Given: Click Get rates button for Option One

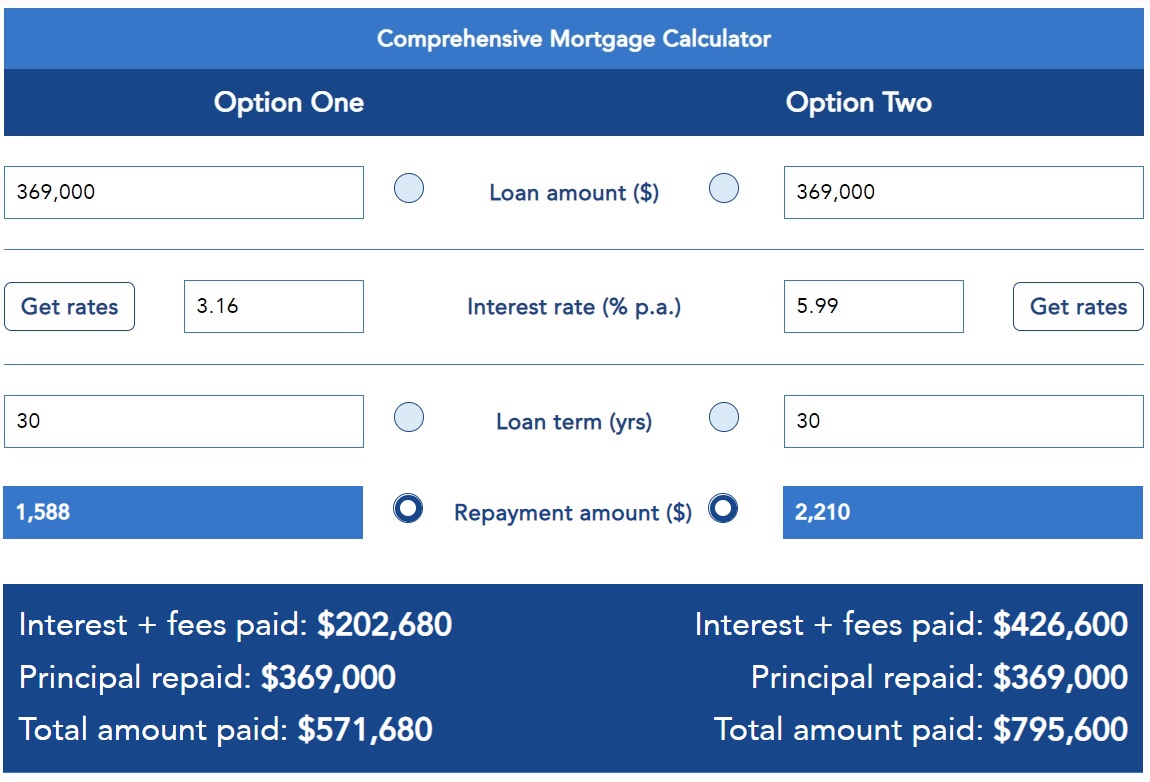Looking at the screenshot, I should point(69,307).
